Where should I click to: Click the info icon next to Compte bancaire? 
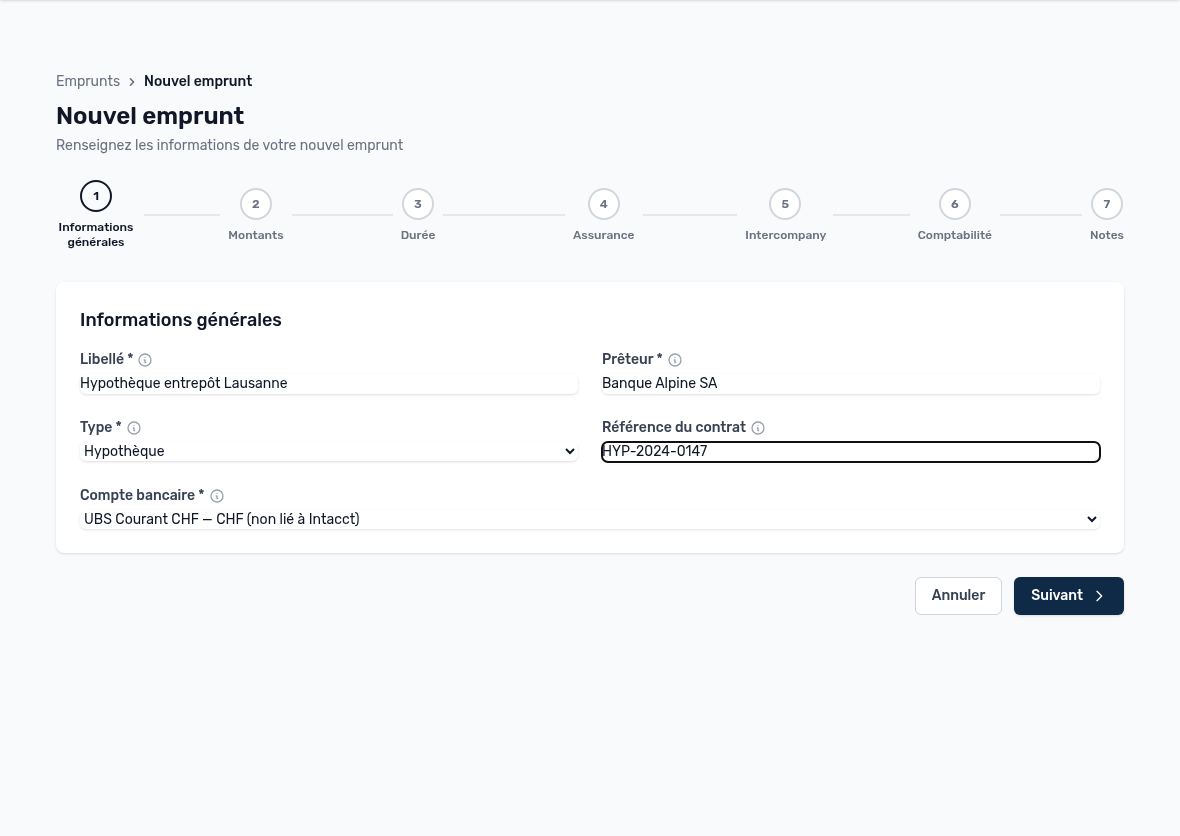(217, 496)
